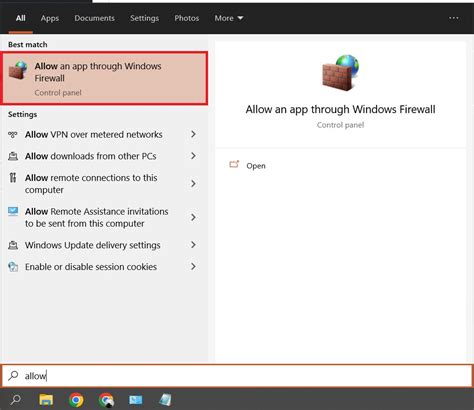Image resolution: width=474 pixels, height=410 pixels.
Task: Expand arrow for VPN over metered networks
Action: point(193,134)
